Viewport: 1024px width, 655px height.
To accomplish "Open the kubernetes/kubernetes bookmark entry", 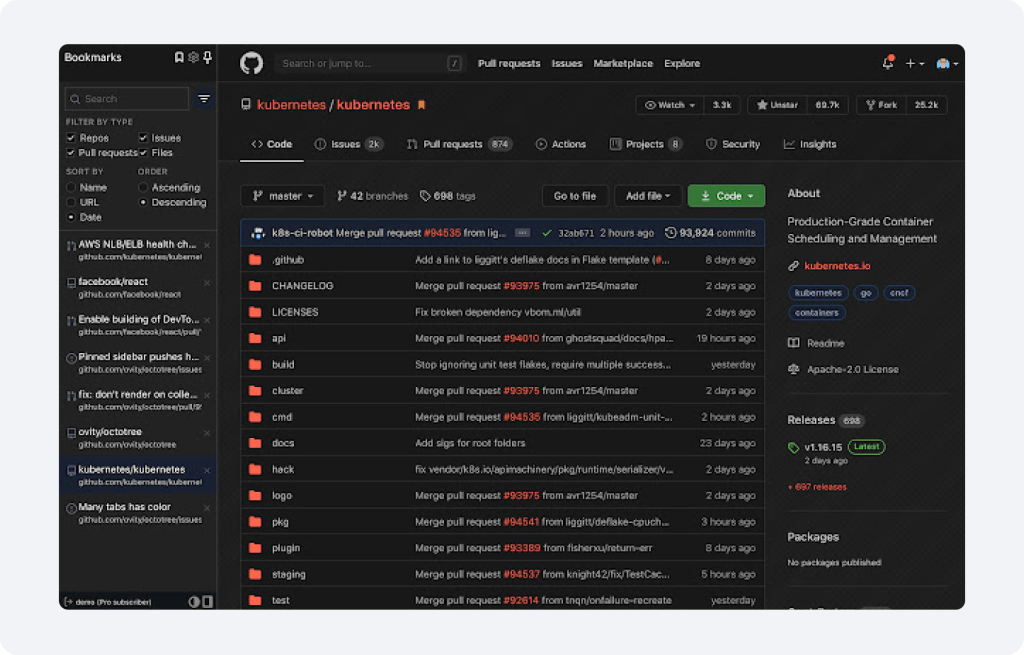I will pyautogui.click(x=138, y=475).
